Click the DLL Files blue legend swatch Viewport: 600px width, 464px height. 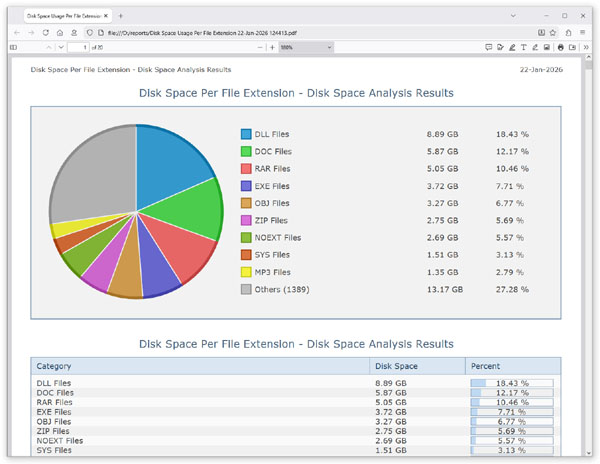246,134
